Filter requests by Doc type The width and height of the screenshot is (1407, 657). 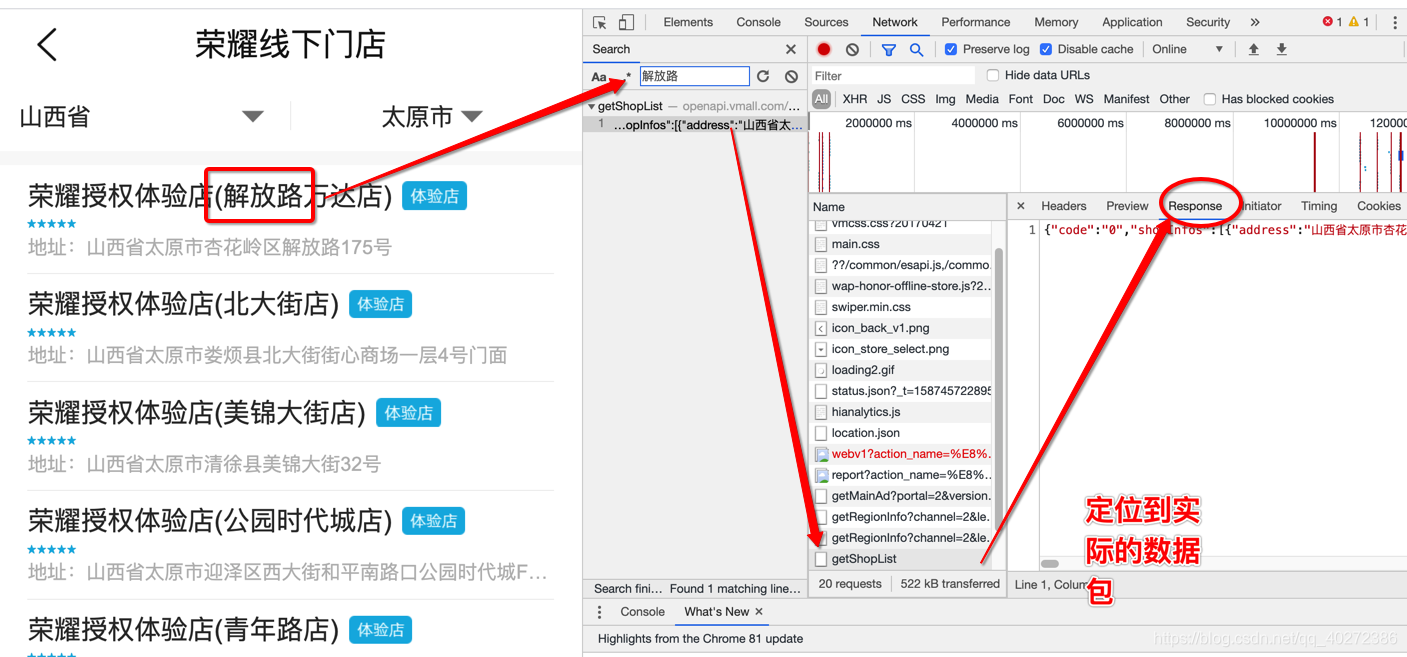coord(1054,99)
